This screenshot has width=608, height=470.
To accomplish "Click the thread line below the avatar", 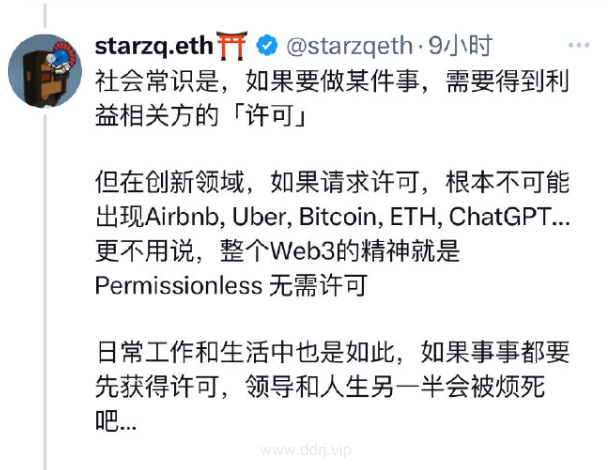I will click(45, 289).
